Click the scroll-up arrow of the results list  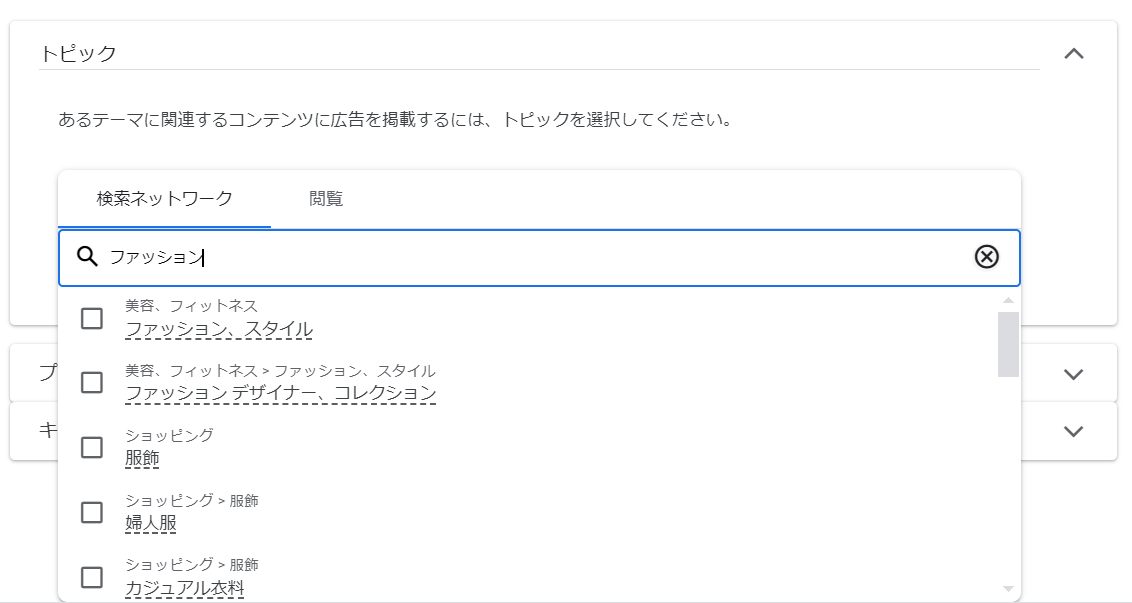[x=1008, y=300]
